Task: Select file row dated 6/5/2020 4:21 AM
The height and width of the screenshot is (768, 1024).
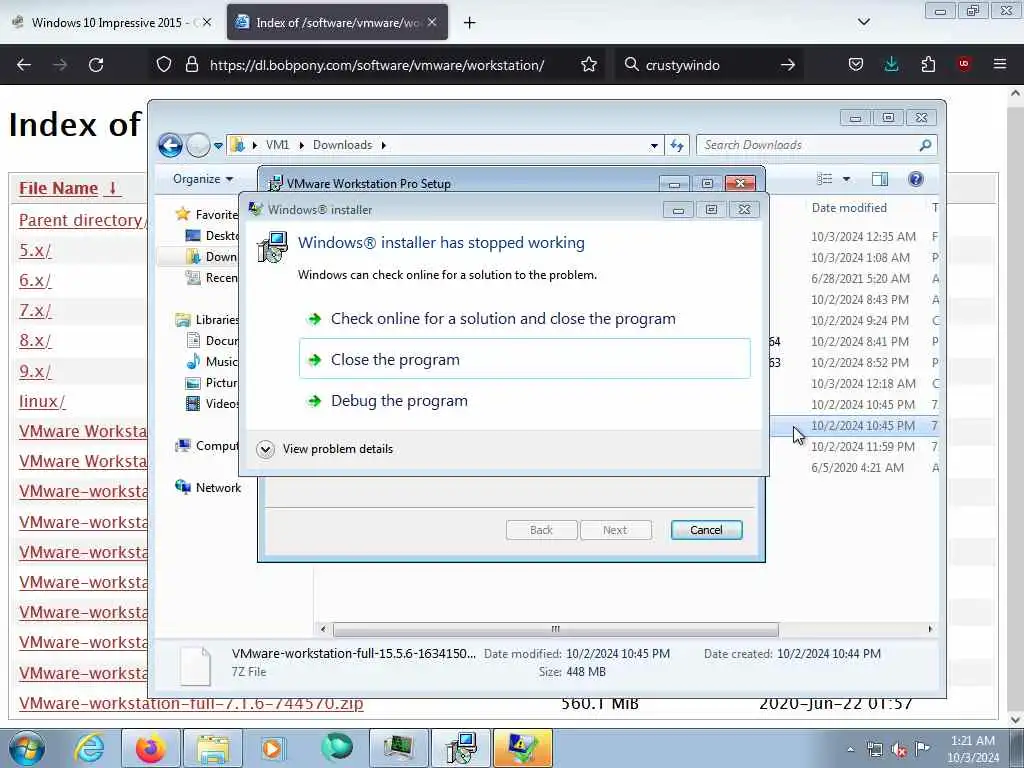Action: (x=857, y=468)
